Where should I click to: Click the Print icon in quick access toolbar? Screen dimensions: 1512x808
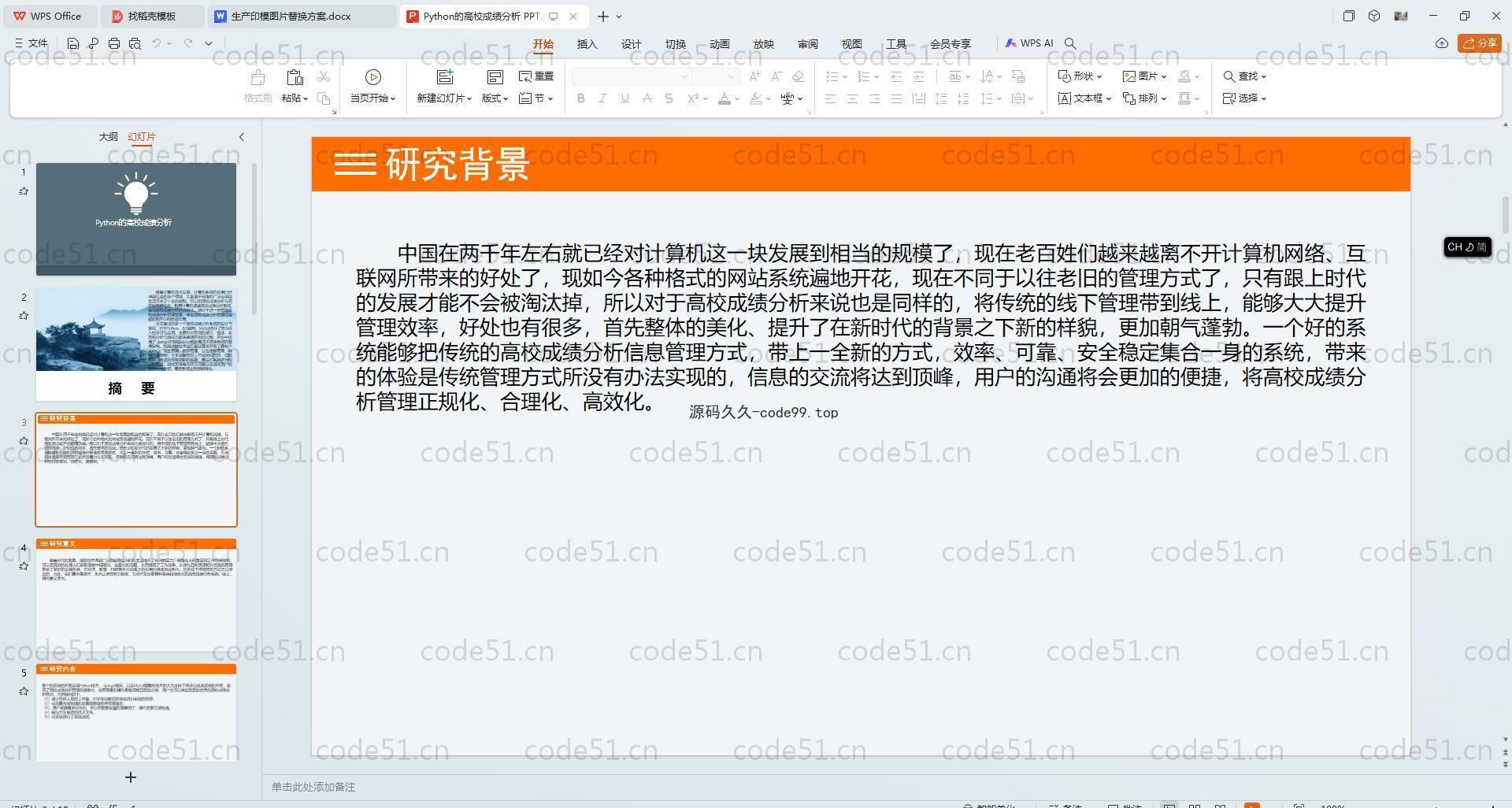(x=114, y=43)
